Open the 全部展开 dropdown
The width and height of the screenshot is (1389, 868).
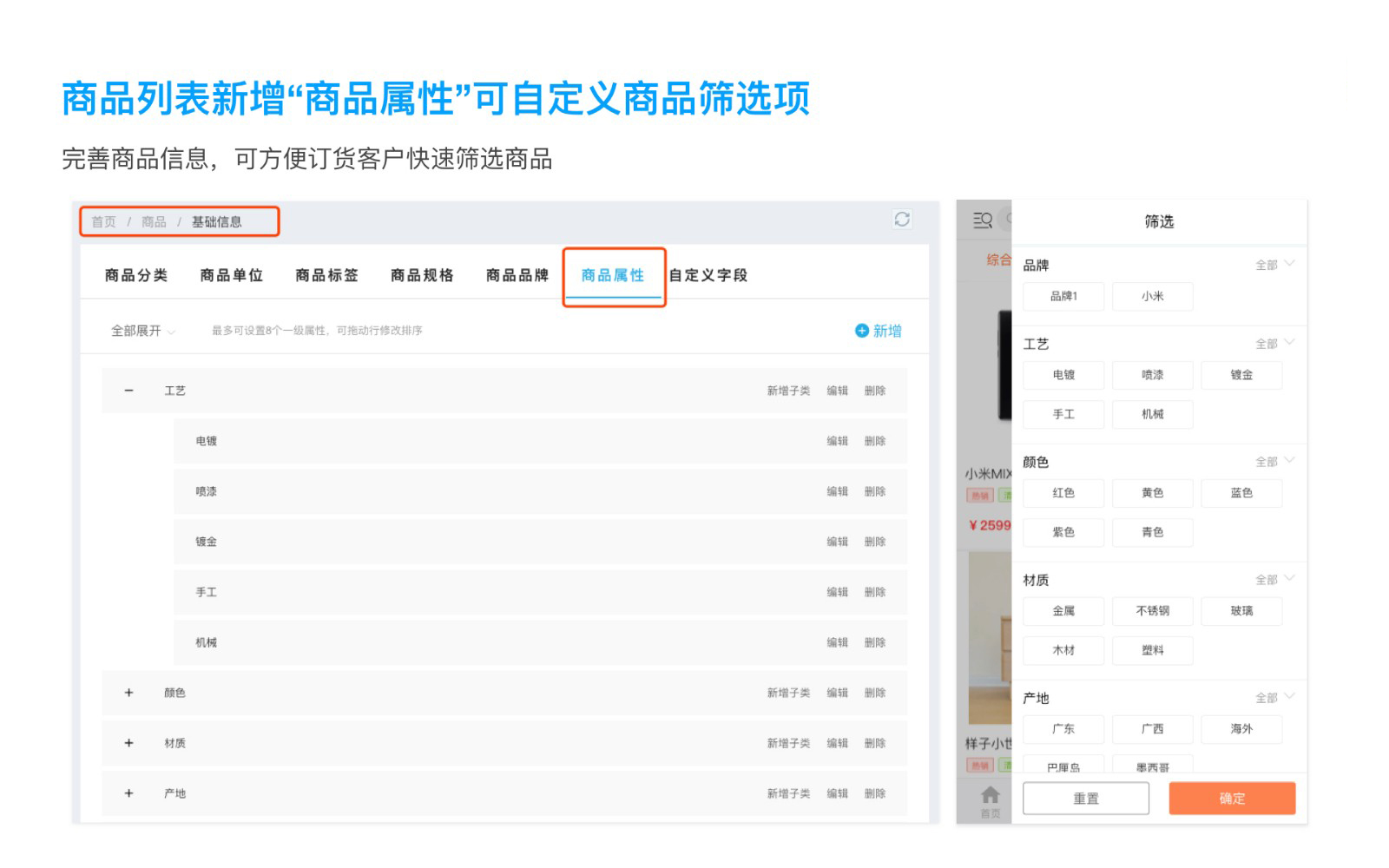coord(142,331)
